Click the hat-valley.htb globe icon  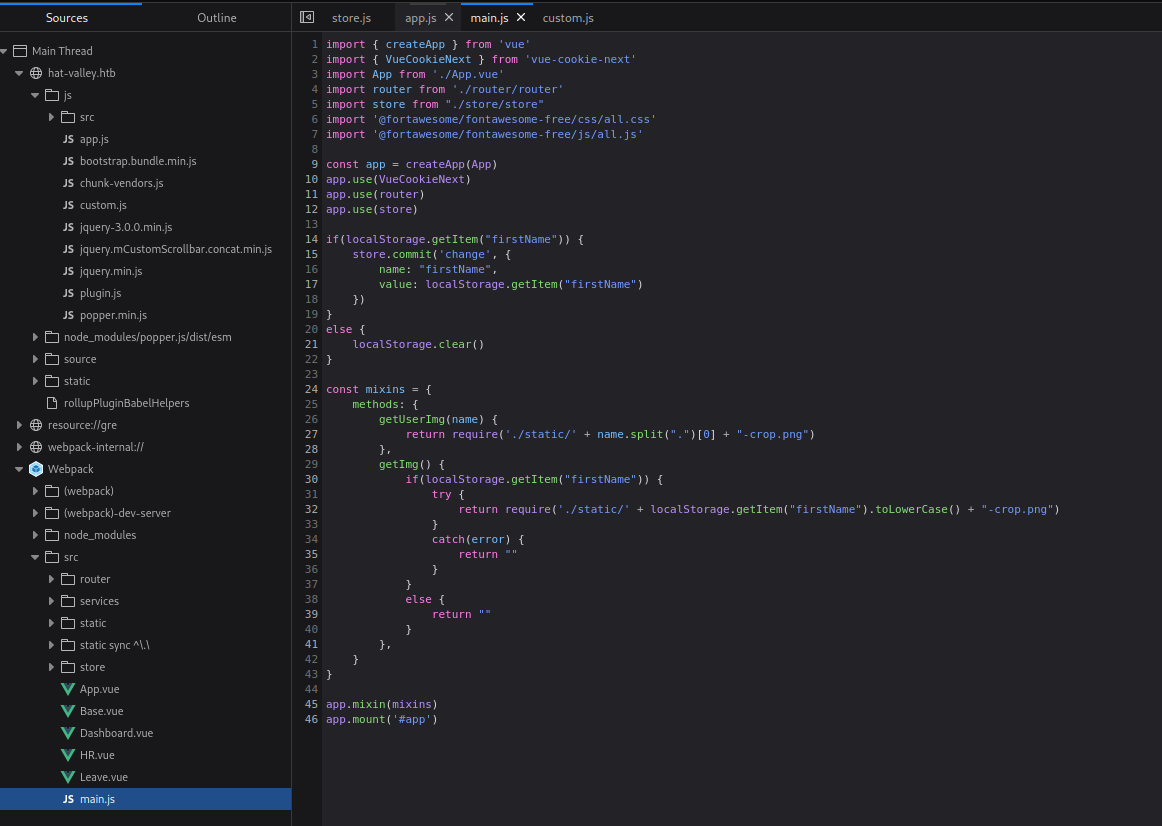pyautogui.click(x=37, y=73)
